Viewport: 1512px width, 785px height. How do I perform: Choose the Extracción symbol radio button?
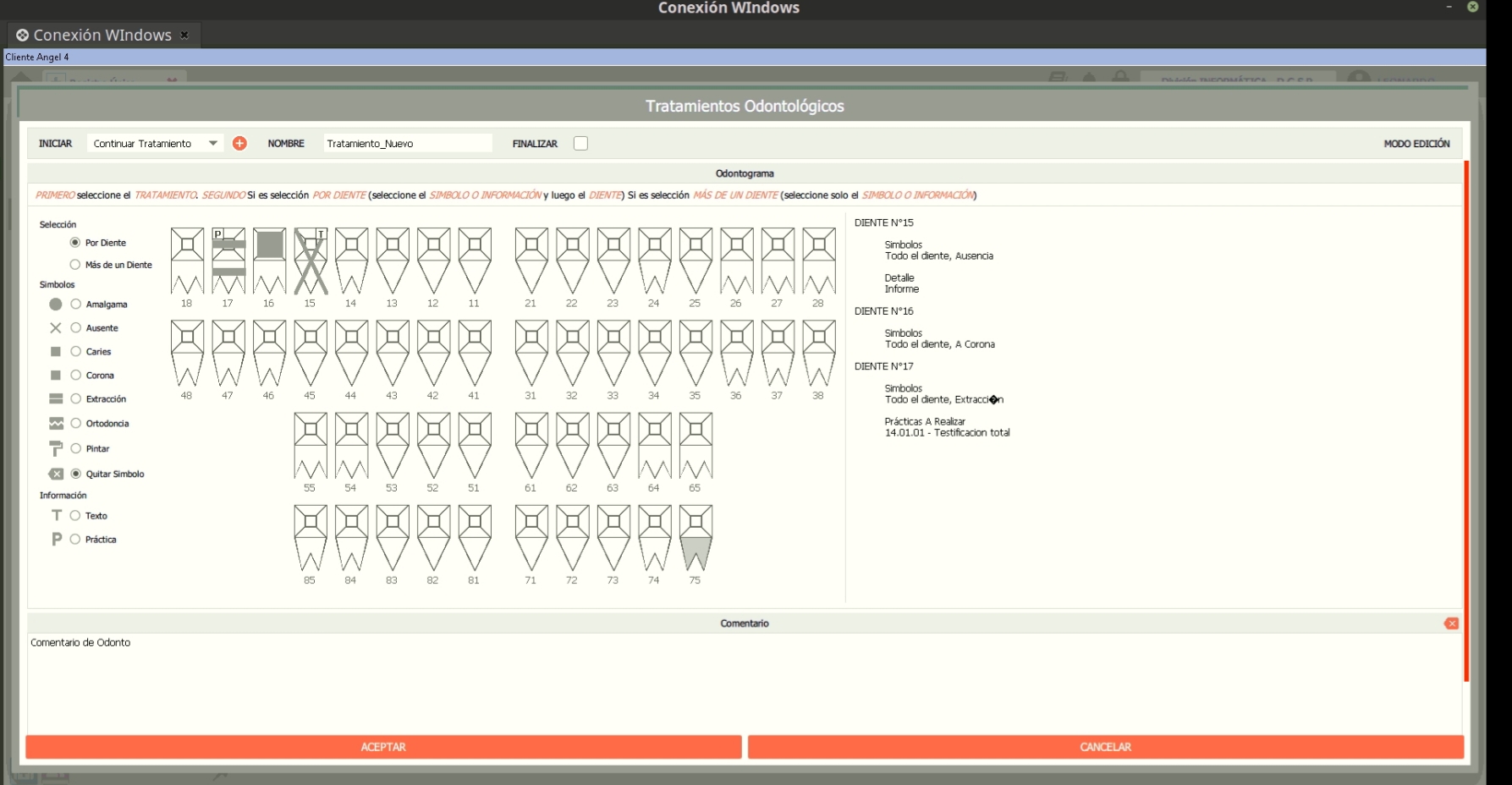(76, 399)
